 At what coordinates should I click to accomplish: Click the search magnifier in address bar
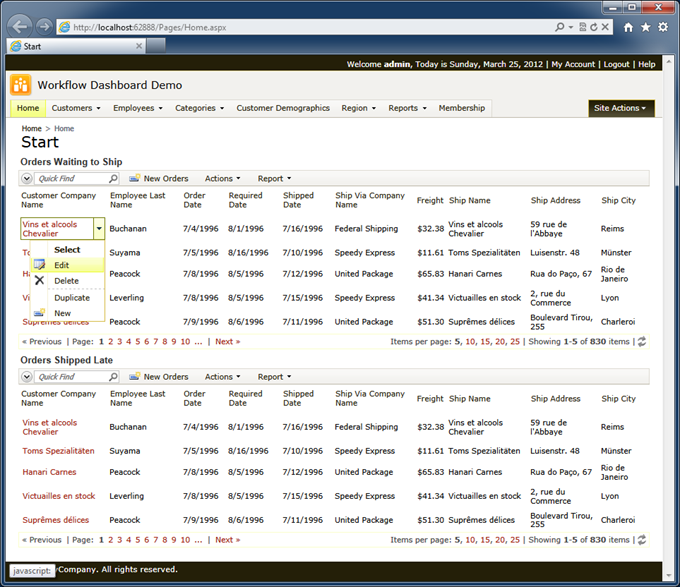tap(559, 27)
